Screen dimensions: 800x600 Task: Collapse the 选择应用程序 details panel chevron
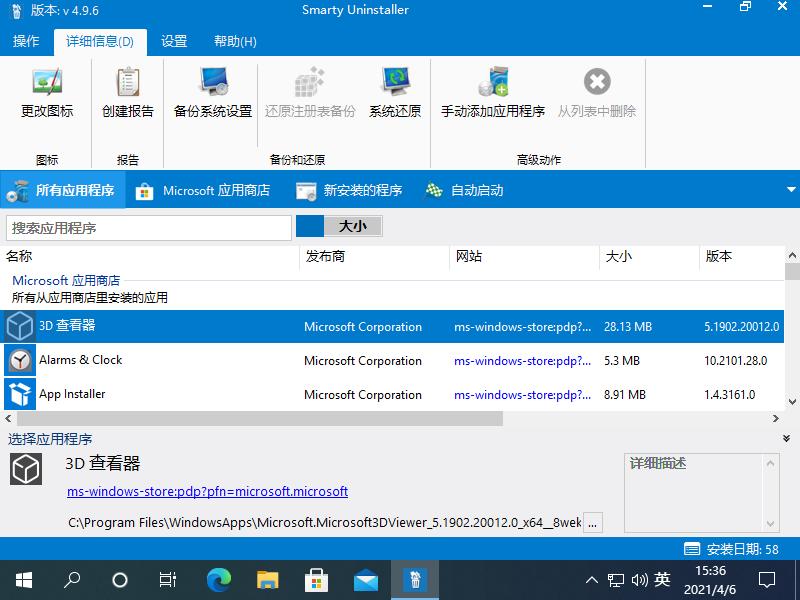(786, 439)
